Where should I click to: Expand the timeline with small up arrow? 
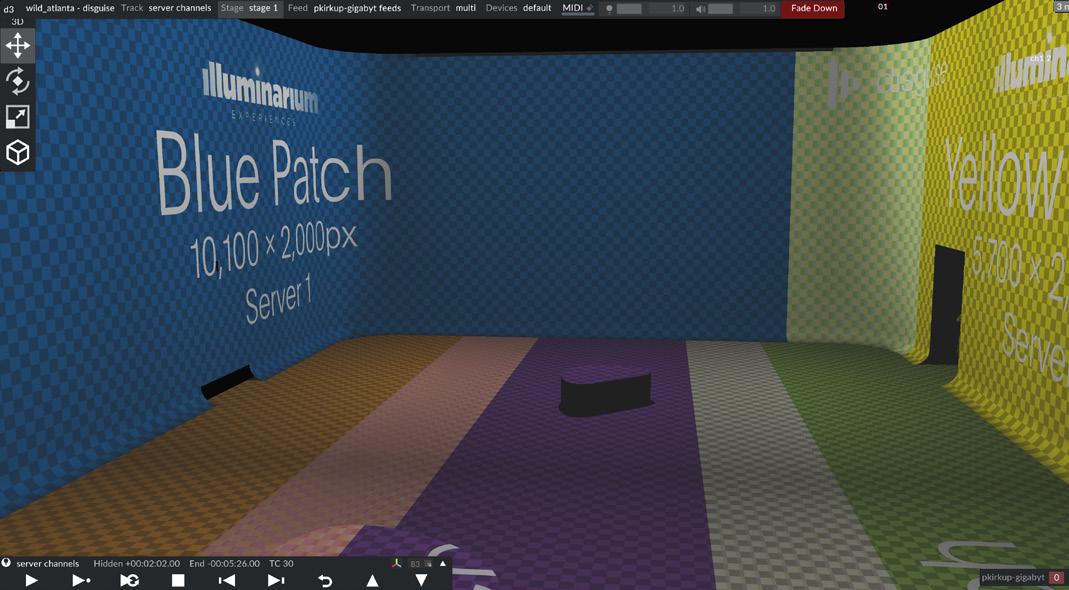coord(443,563)
